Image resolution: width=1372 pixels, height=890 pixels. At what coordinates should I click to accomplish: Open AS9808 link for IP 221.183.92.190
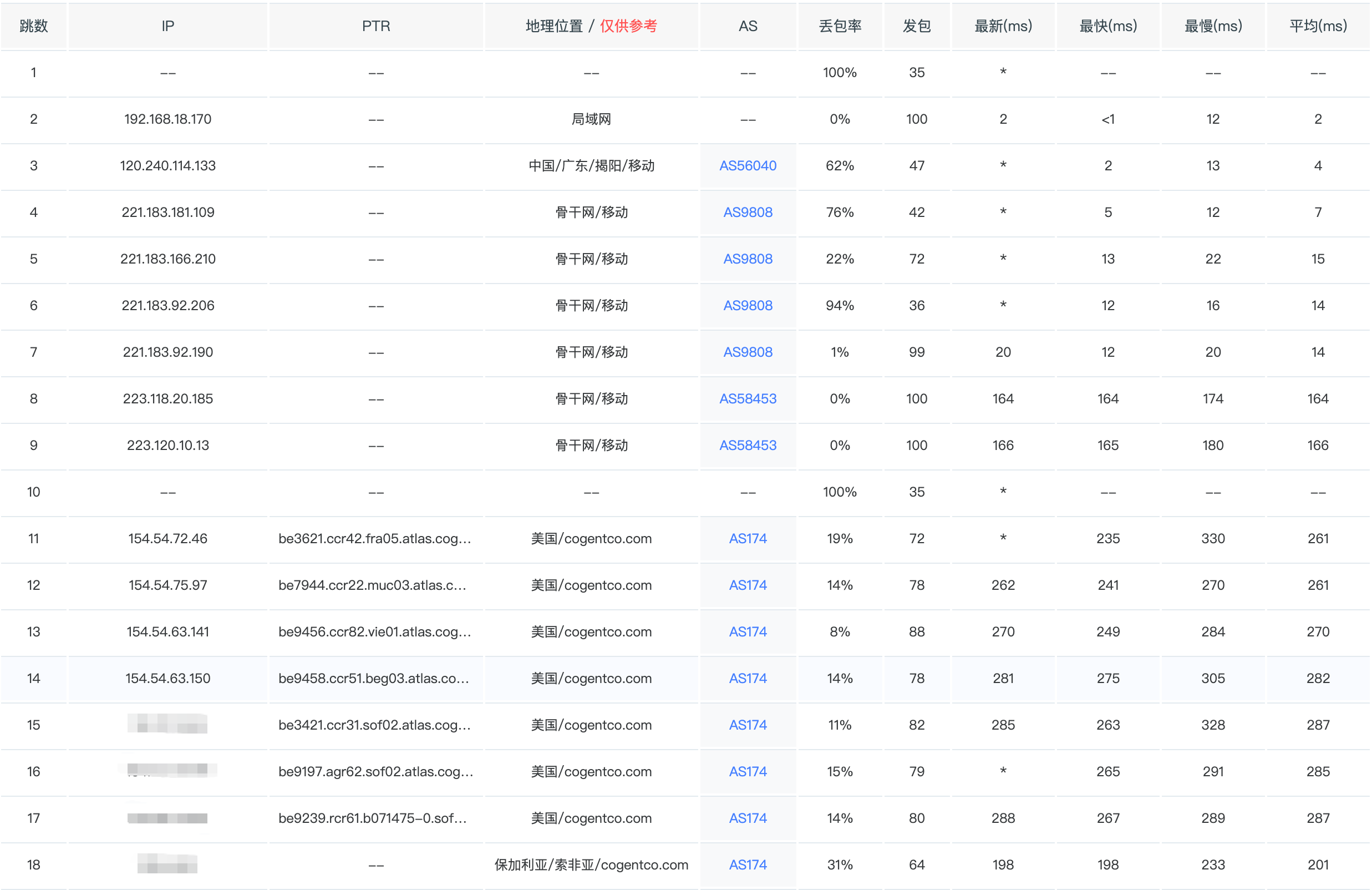pos(748,352)
